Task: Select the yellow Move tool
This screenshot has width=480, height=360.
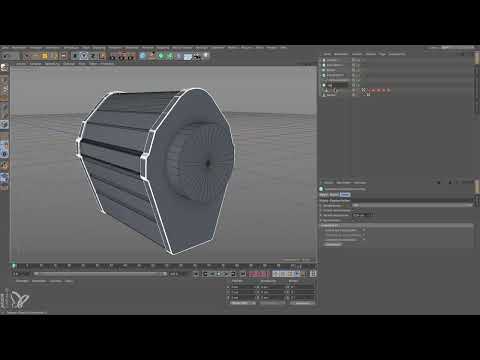Action: [44, 56]
